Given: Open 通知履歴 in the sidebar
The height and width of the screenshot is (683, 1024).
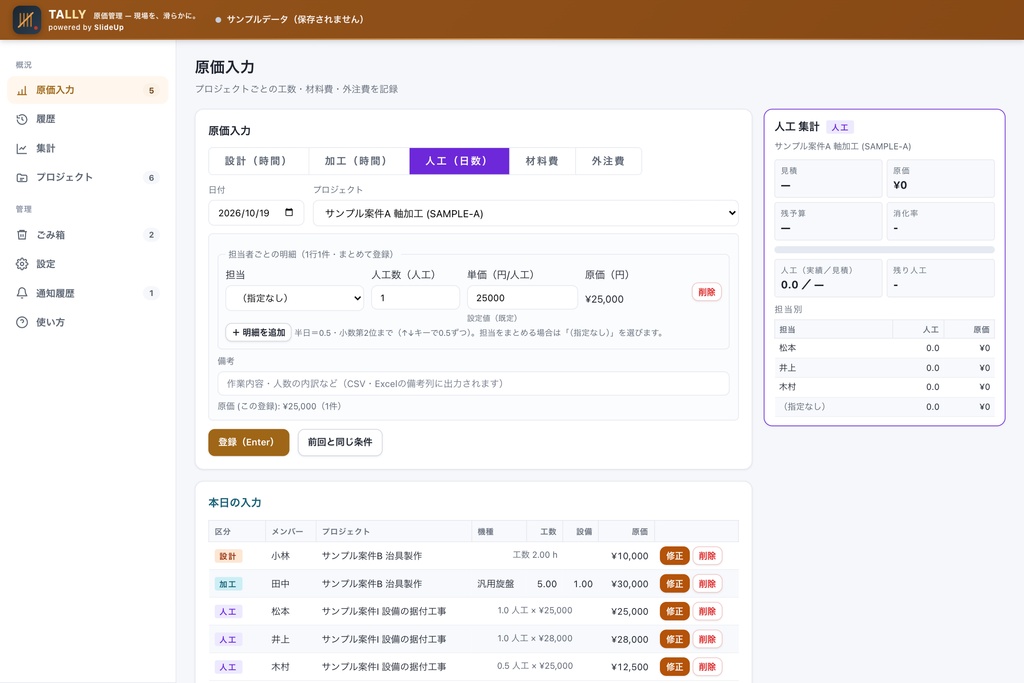Looking at the screenshot, I should tap(88, 293).
